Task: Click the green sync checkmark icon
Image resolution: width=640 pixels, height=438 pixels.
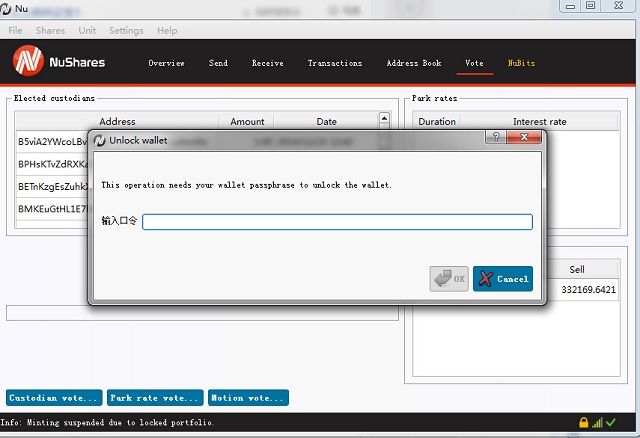Action: click(x=611, y=422)
